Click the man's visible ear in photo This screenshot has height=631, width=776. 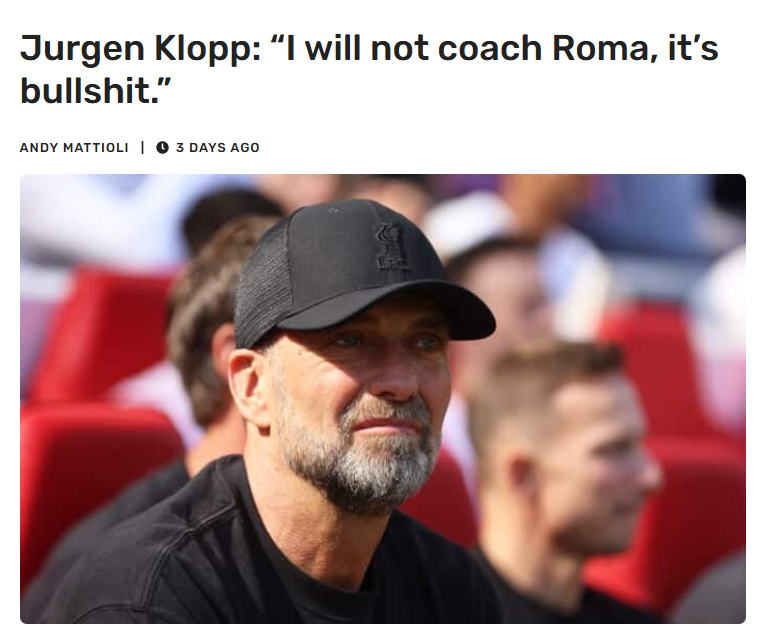(x=249, y=388)
